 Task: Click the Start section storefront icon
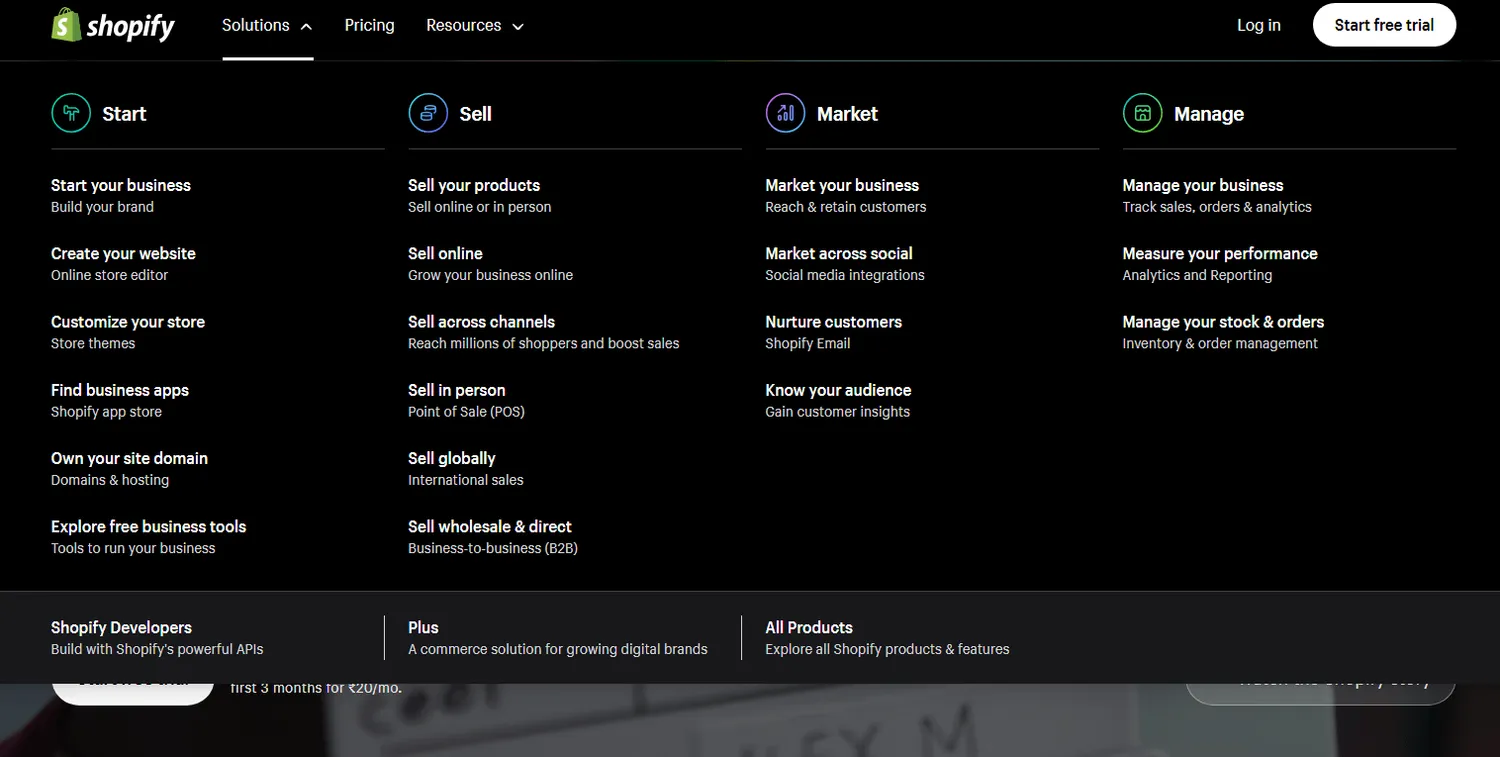[x=71, y=113]
